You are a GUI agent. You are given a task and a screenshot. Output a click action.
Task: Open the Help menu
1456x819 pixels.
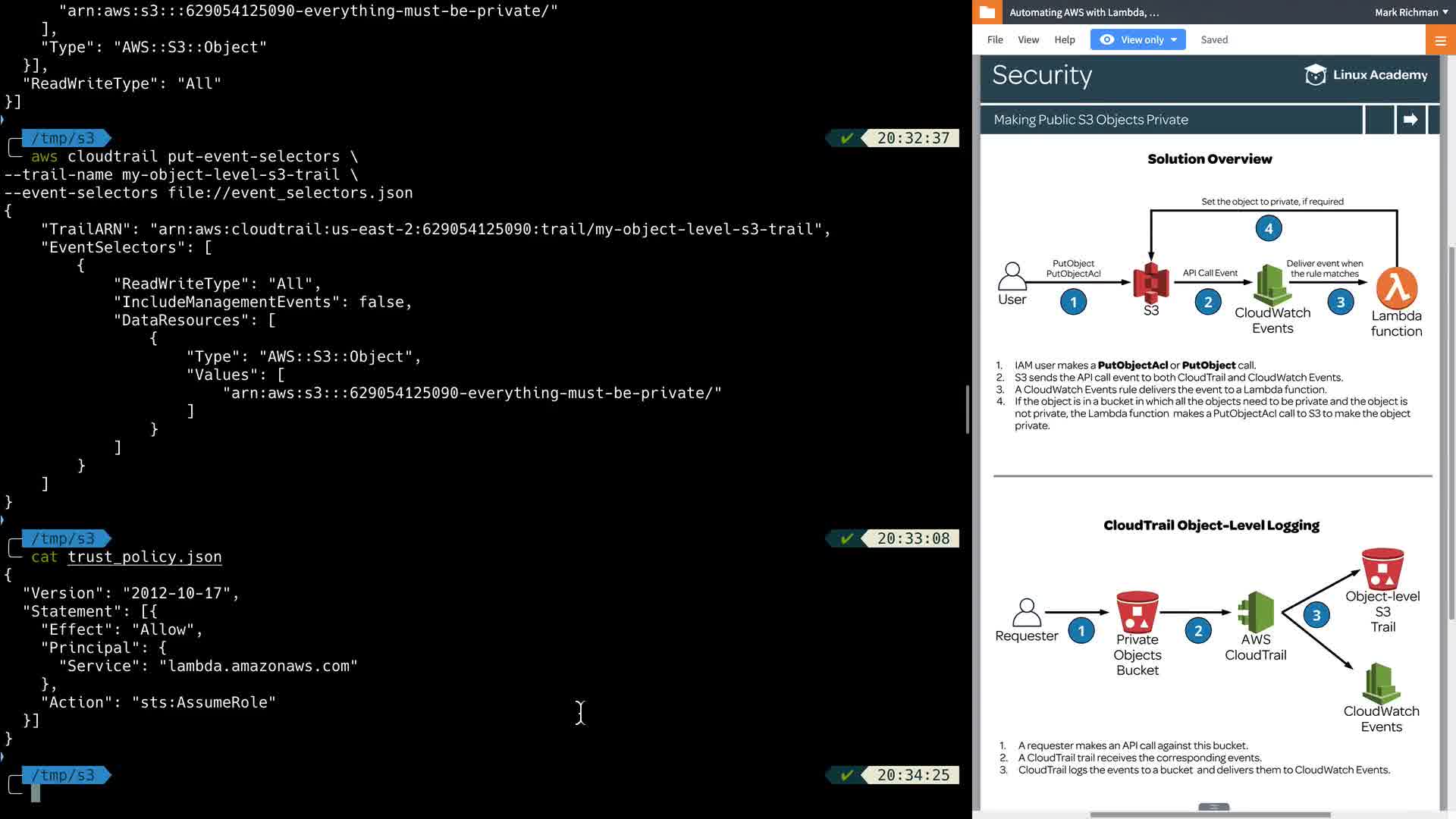pyautogui.click(x=1064, y=40)
